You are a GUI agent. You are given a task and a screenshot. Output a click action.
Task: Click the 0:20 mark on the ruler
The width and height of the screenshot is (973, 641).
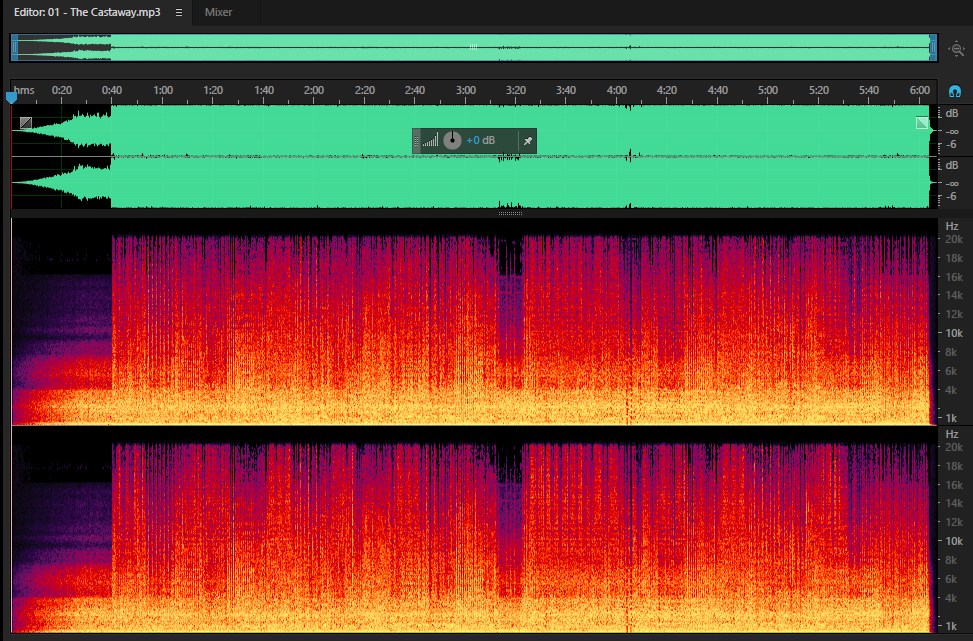point(61,90)
